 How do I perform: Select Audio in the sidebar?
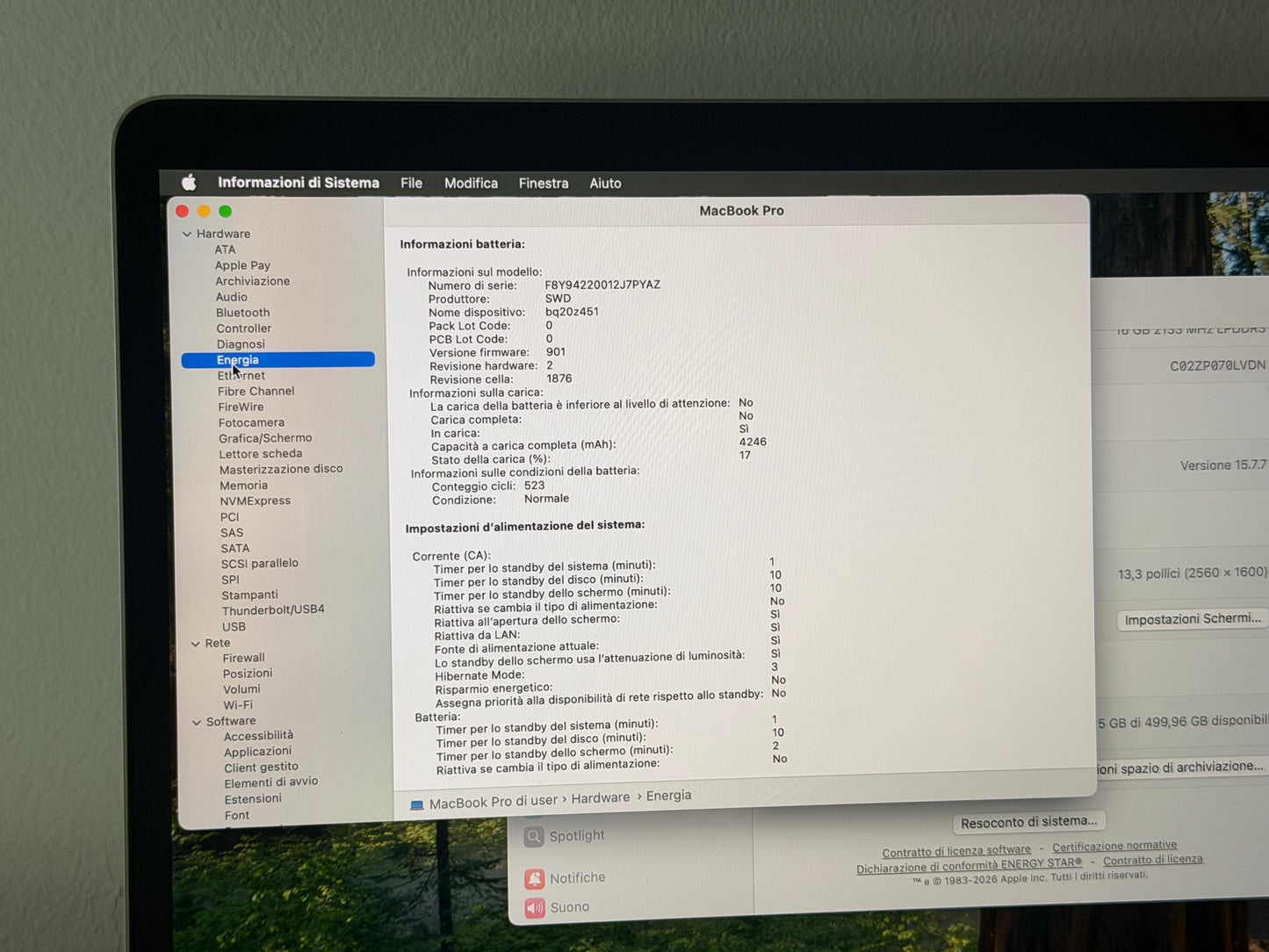[x=232, y=297]
